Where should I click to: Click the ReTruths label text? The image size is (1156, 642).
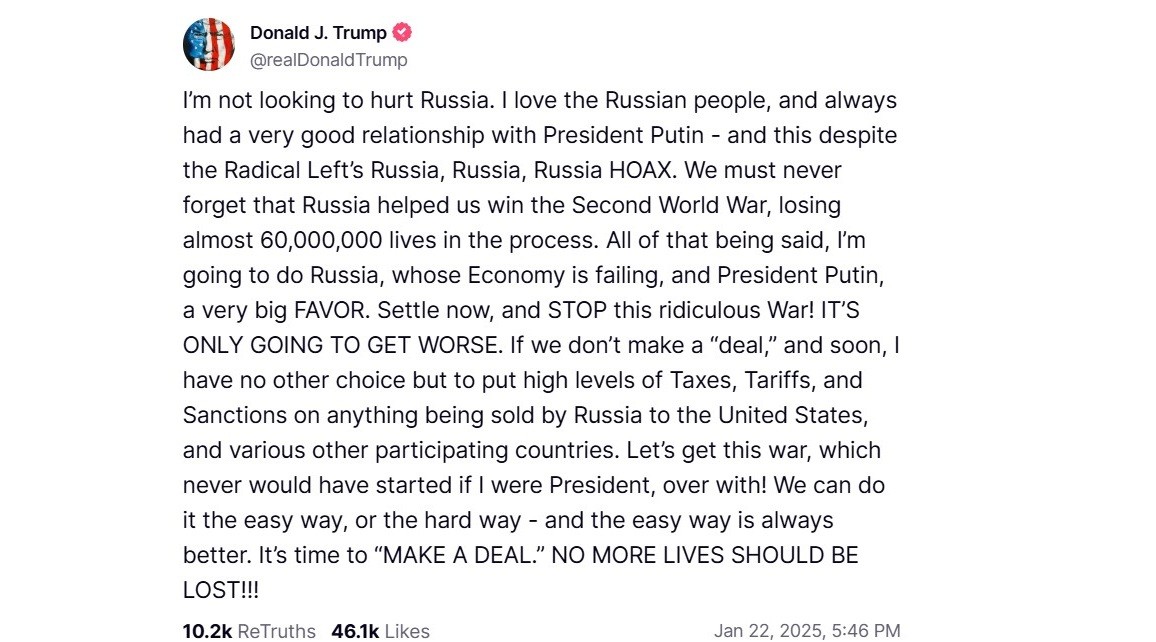click(276, 631)
